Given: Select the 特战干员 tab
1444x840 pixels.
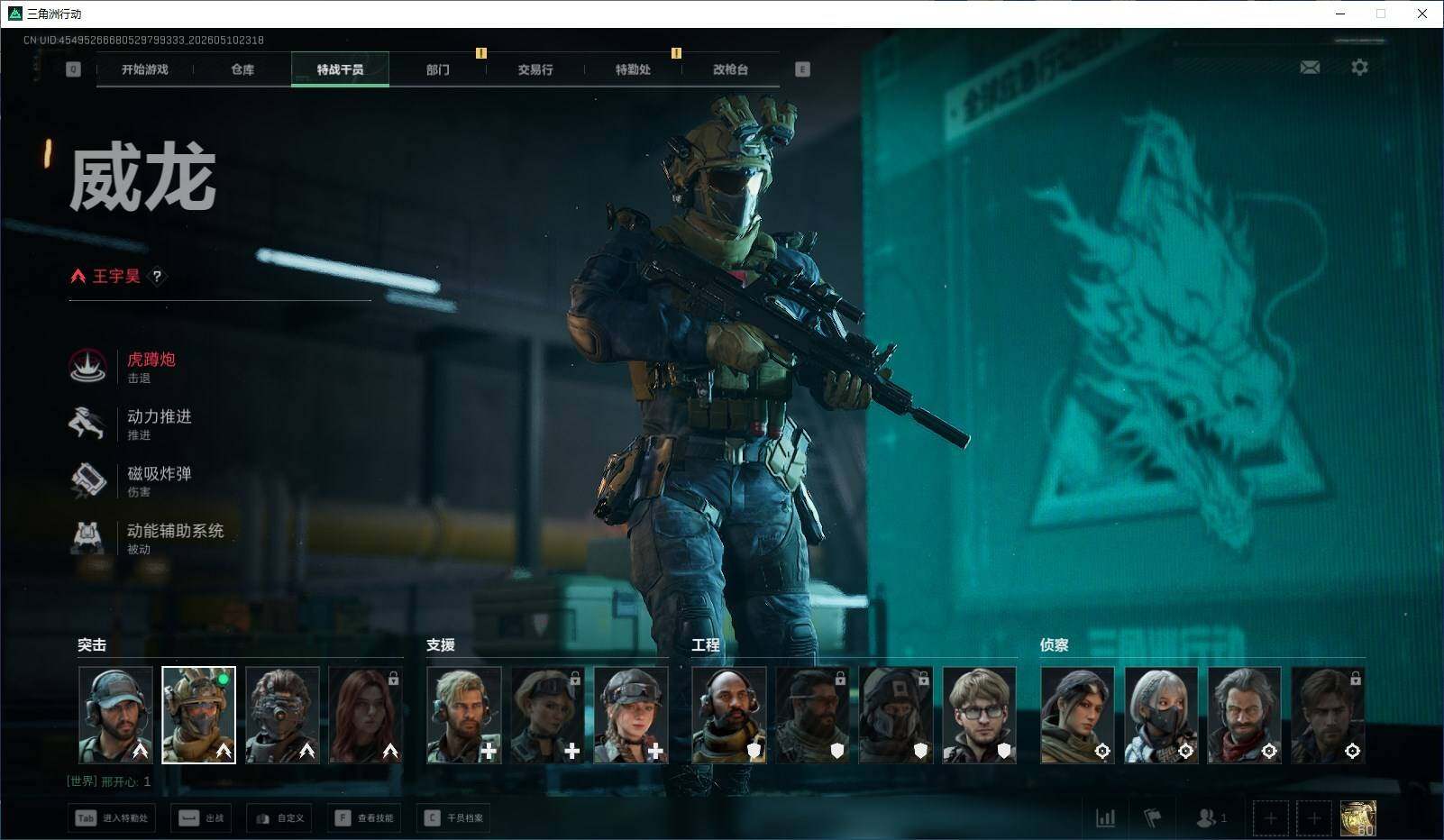Looking at the screenshot, I should (340, 69).
